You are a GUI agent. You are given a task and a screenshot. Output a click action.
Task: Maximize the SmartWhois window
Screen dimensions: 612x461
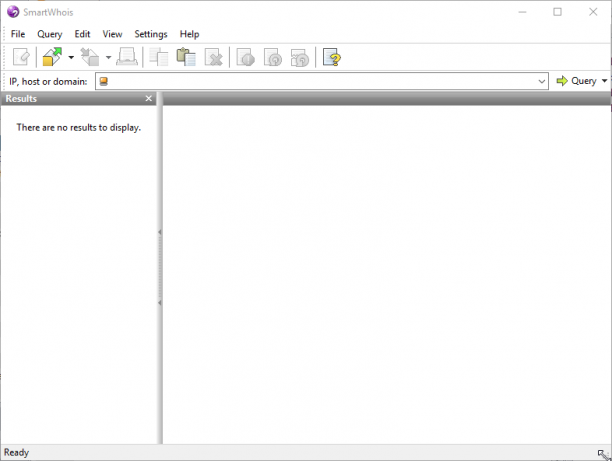[x=557, y=12]
